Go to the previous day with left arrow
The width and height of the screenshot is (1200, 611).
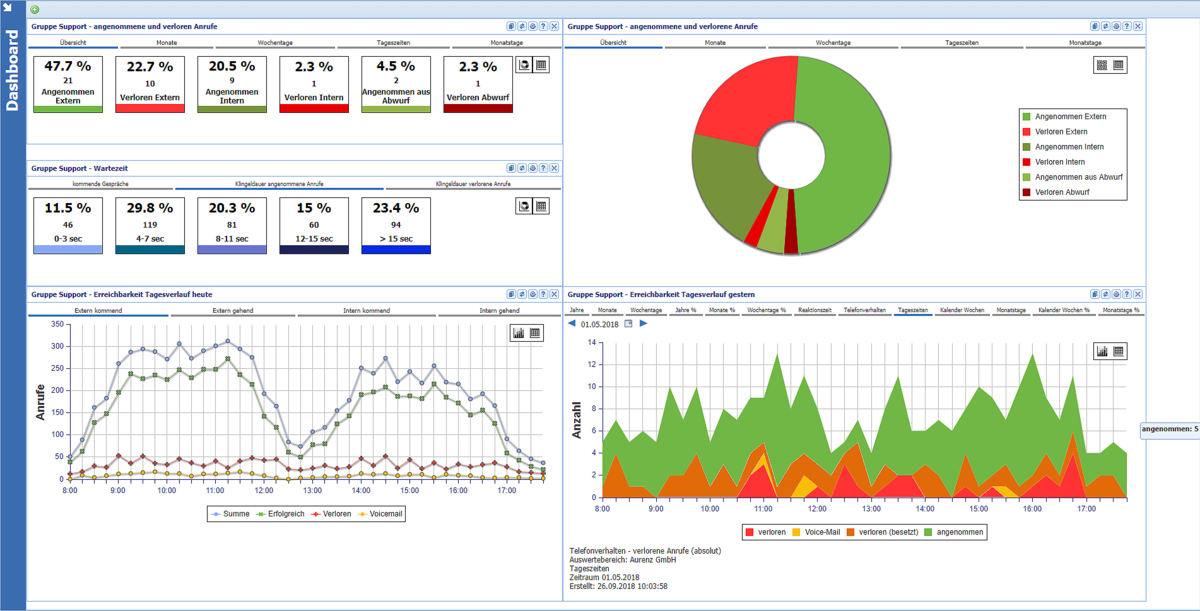[572, 324]
